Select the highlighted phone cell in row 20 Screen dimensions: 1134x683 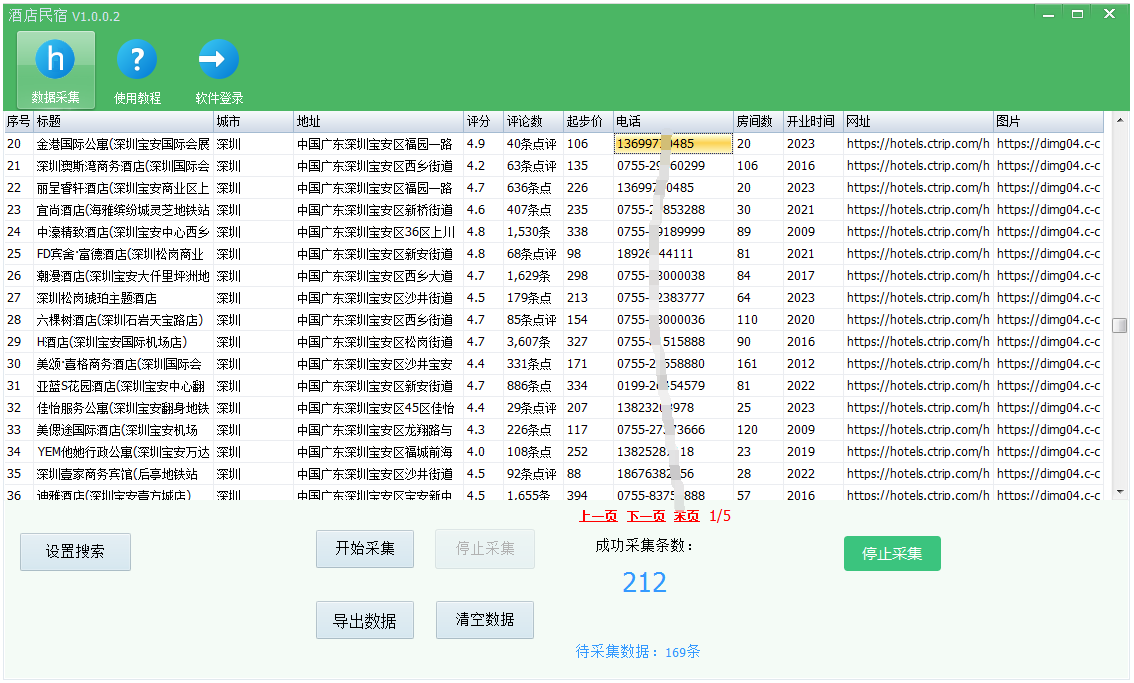click(673, 144)
